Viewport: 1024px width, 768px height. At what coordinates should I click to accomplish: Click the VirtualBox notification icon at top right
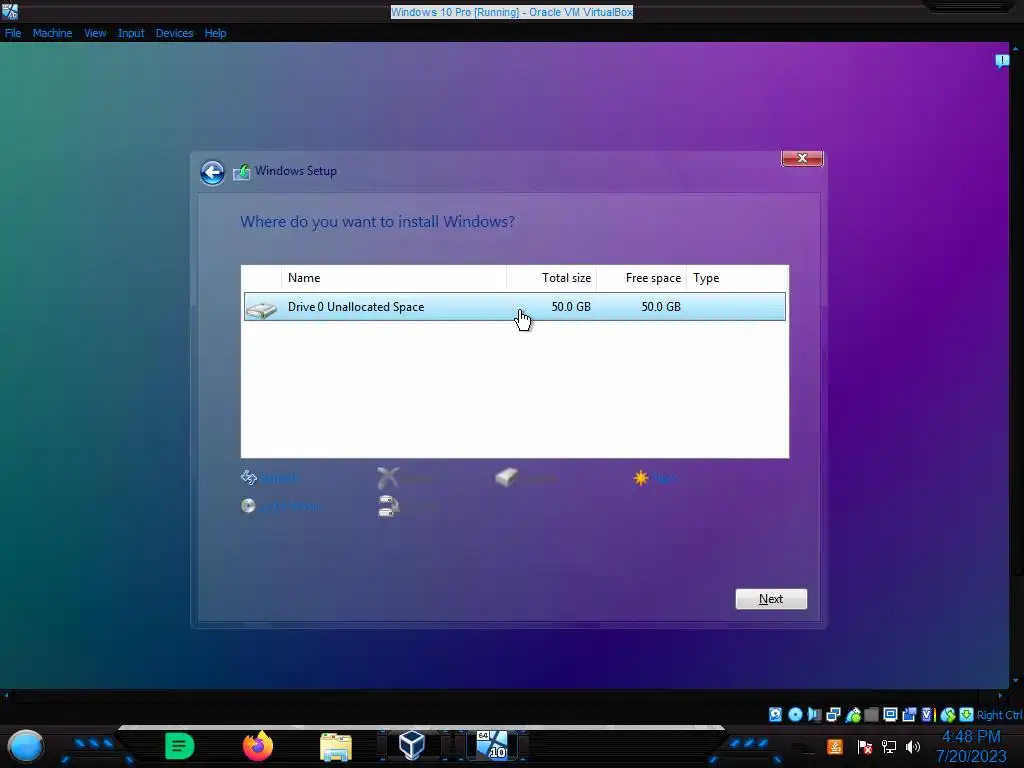click(1002, 61)
